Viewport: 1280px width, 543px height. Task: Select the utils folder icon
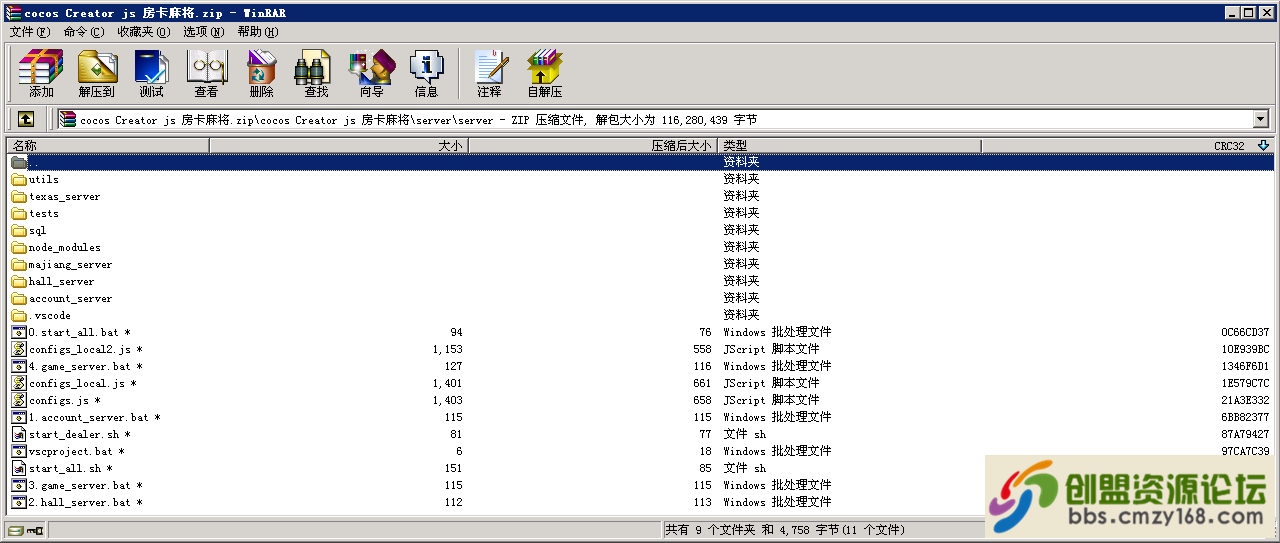pos(19,179)
